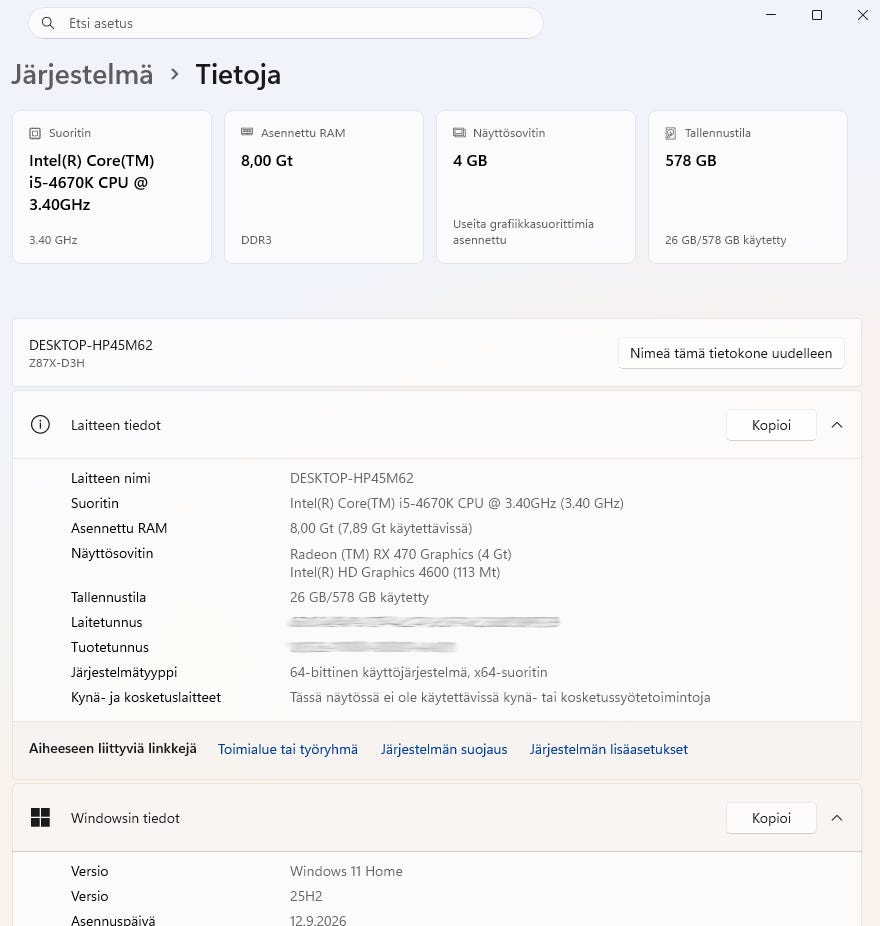Focus the Etsi asetus search field
The width and height of the screenshot is (880, 926).
pyautogui.click(x=286, y=23)
